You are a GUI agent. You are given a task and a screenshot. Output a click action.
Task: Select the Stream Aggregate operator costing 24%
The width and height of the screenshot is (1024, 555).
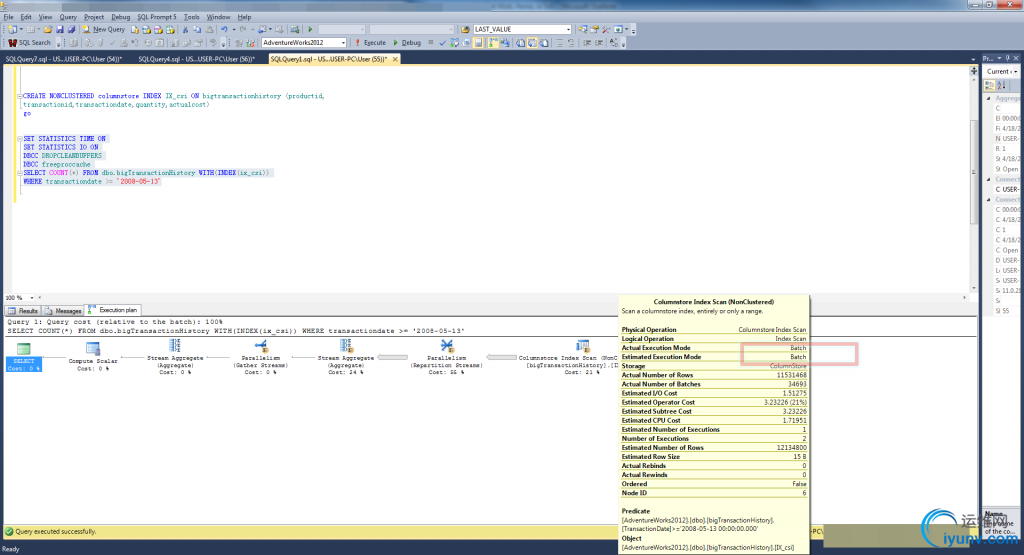tap(346, 357)
